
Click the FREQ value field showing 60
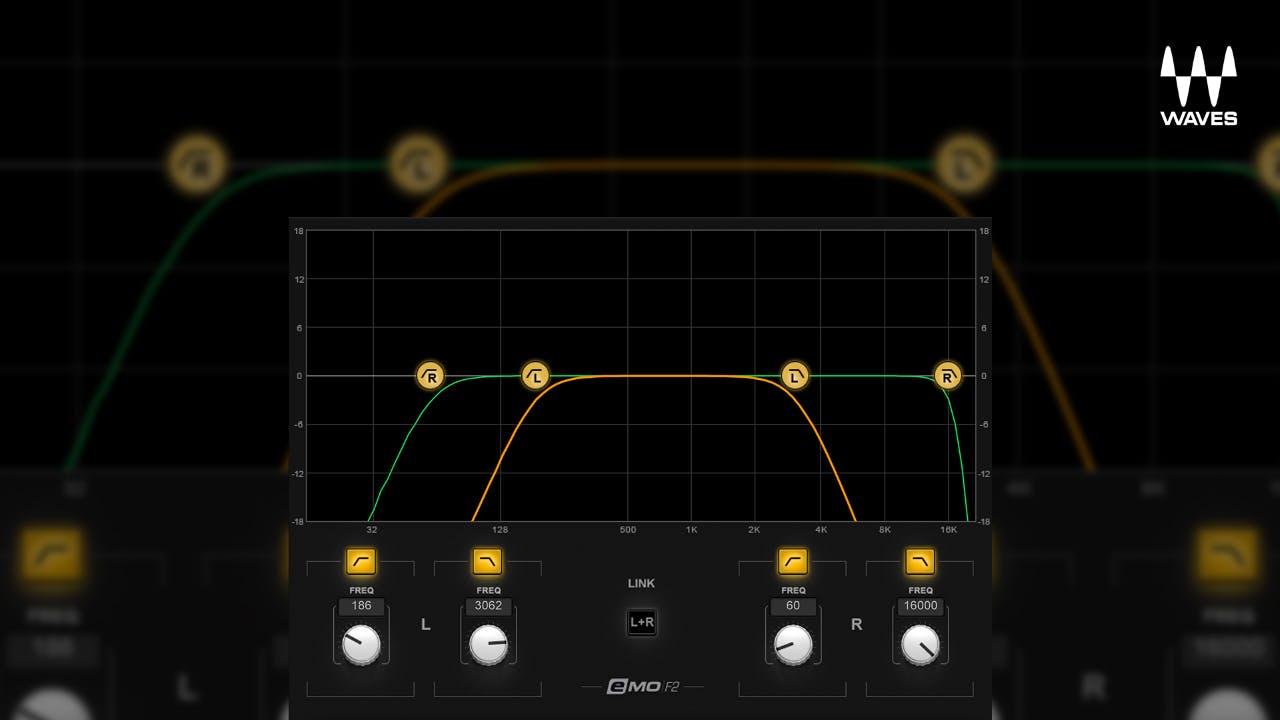[x=793, y=606]
